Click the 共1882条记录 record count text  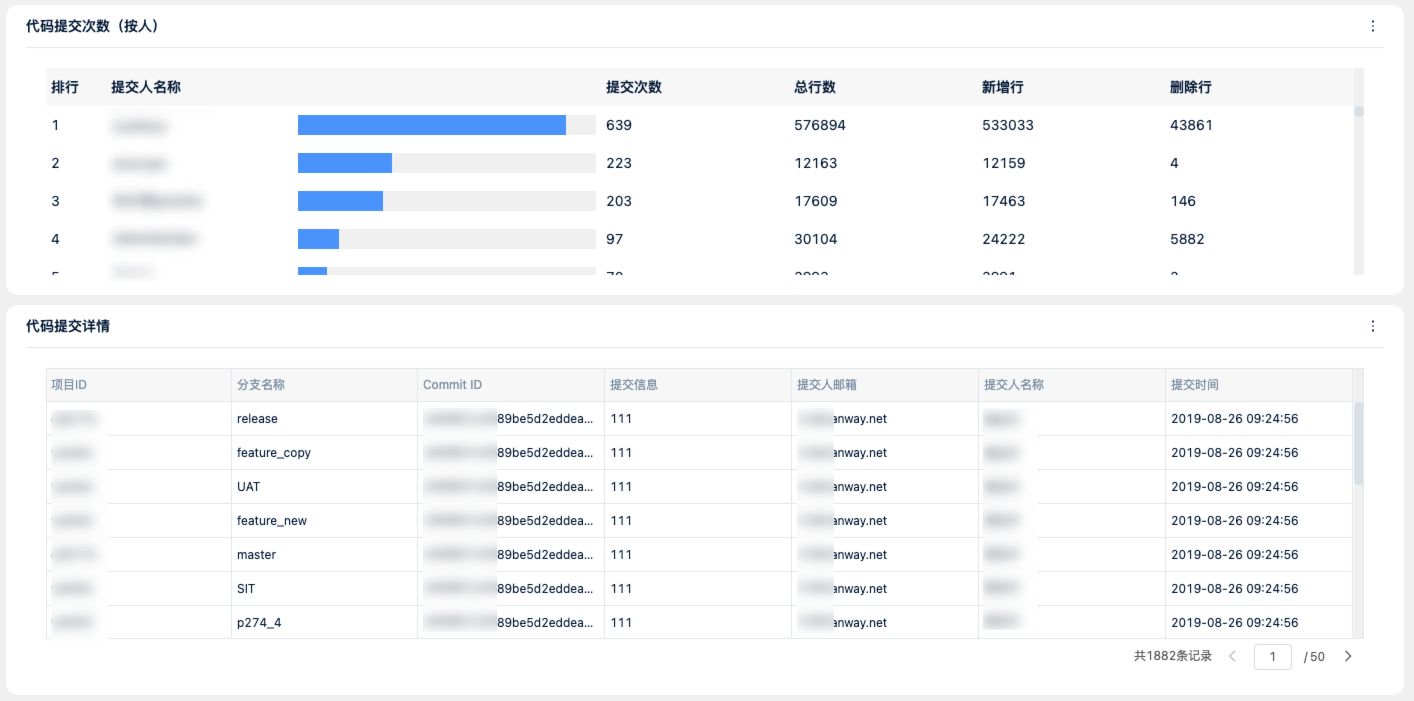1173,657
